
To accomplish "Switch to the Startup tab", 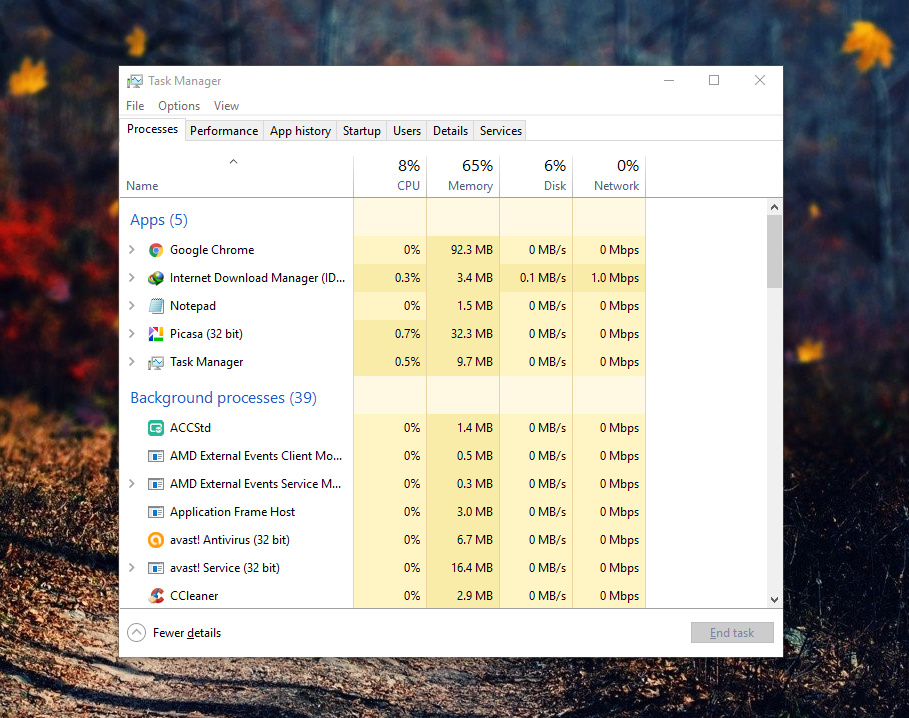I will point(362,131).
